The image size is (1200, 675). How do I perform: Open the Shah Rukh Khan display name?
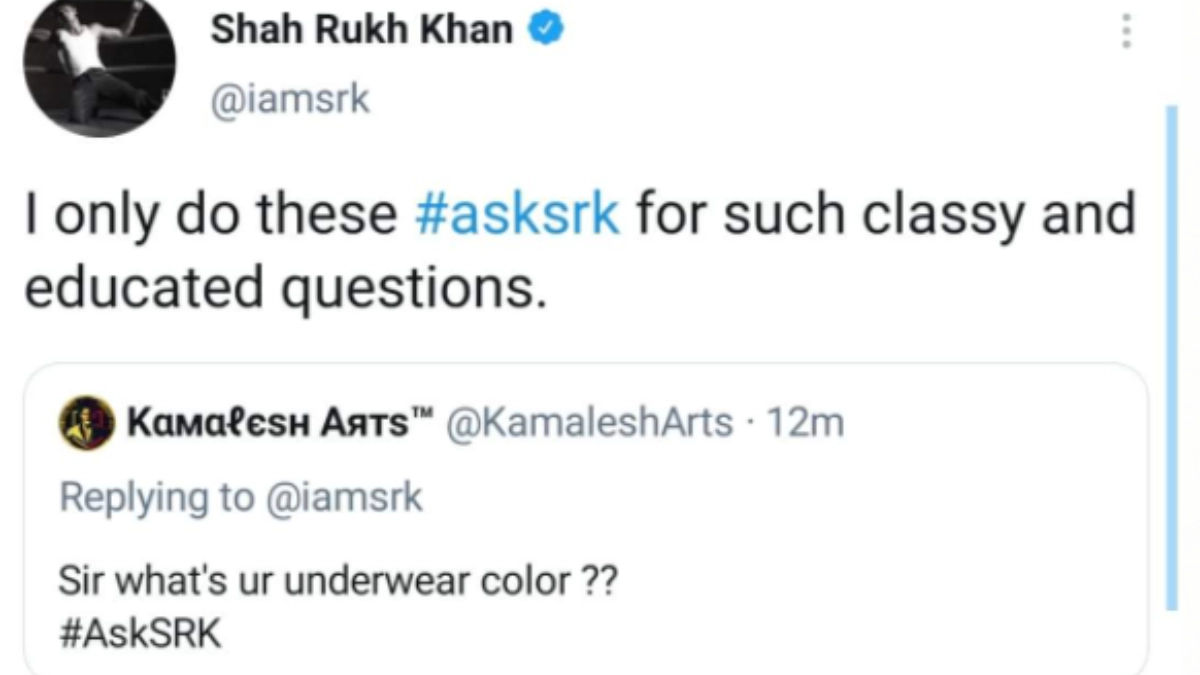pyautogui.click(x=361, y=32)
